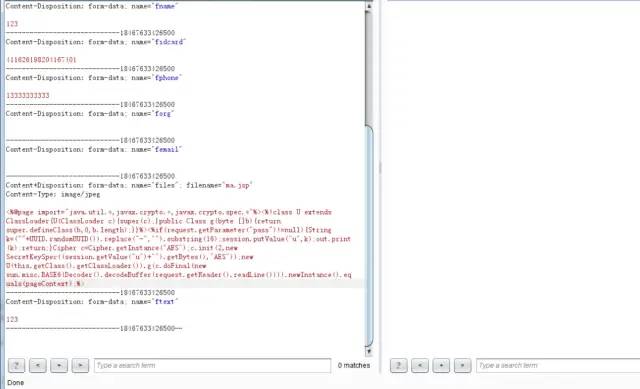Click the form-data line with name "forg"
The height and width of the screenshot is (389, 640).
90,113
